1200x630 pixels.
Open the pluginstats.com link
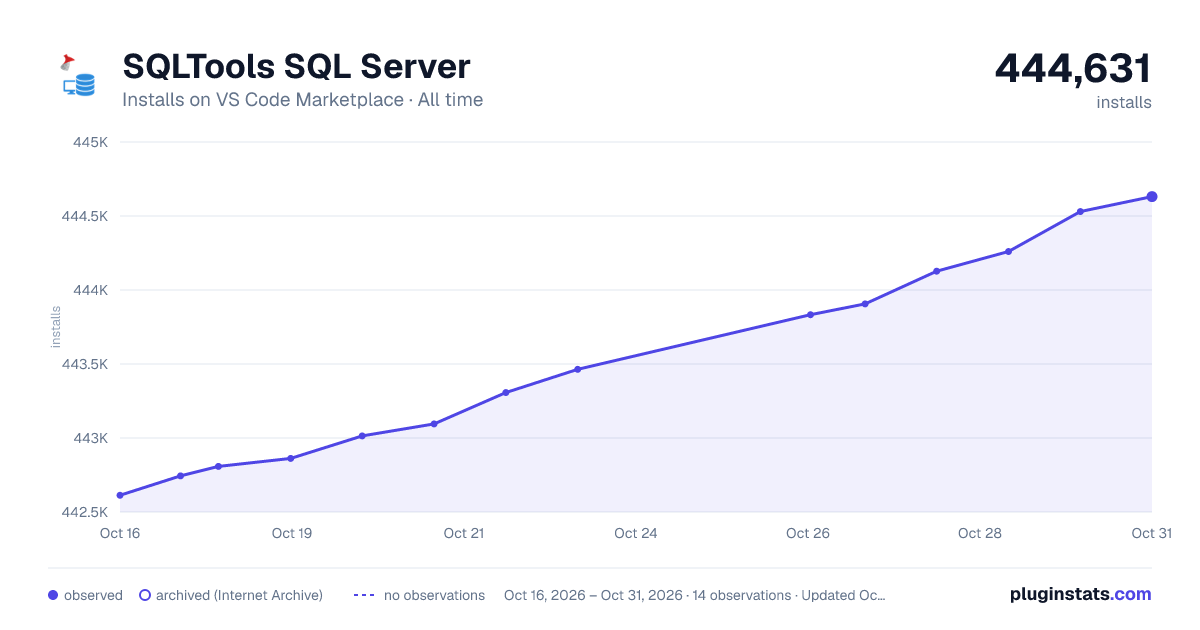[1080, 594]
